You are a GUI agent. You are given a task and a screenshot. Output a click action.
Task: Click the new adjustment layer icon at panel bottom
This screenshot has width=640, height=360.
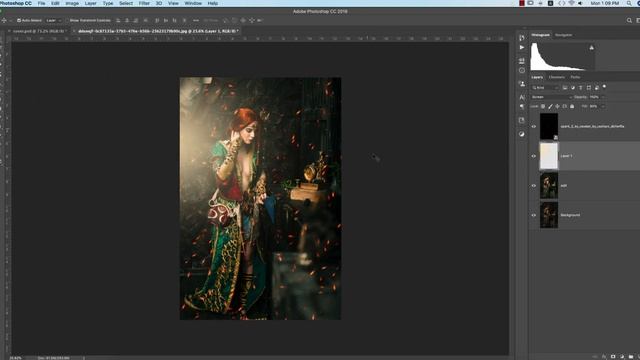tap(622, 356)
